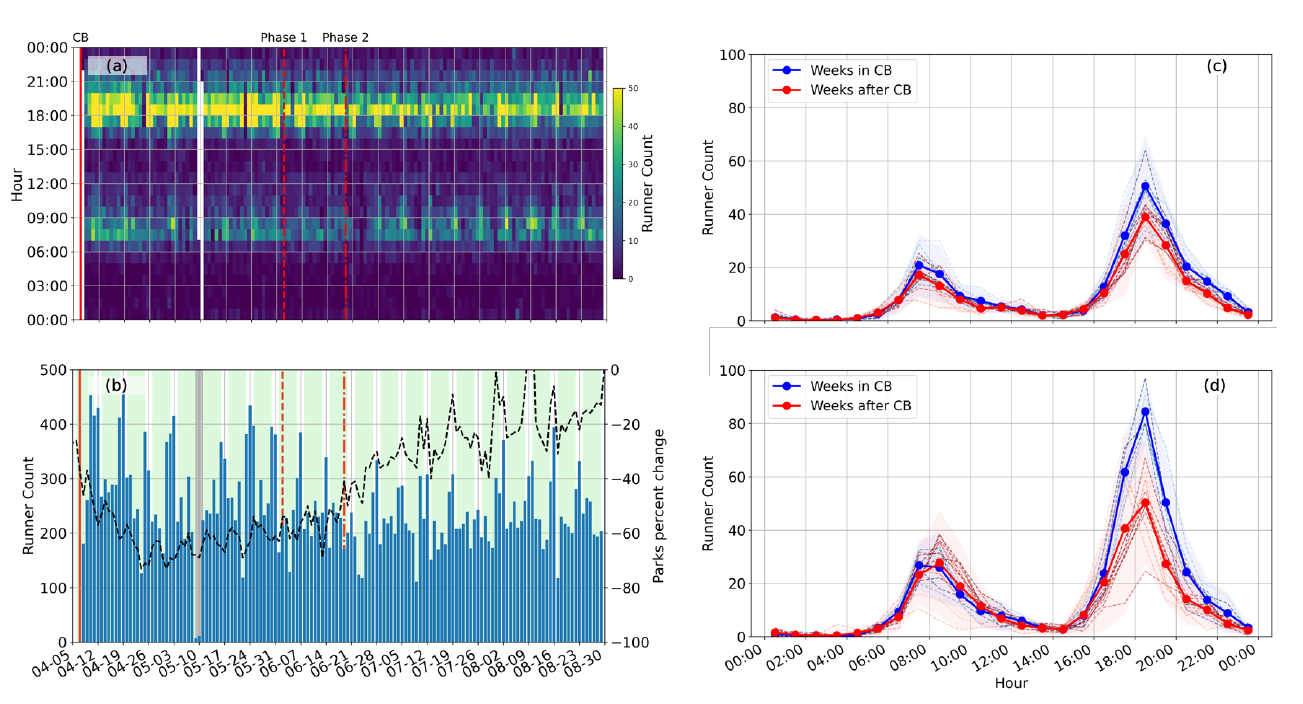Click the "Runner Count" y-axis label of panel (c)
This screenshot has width=1303, height=704.
(708, 187)
